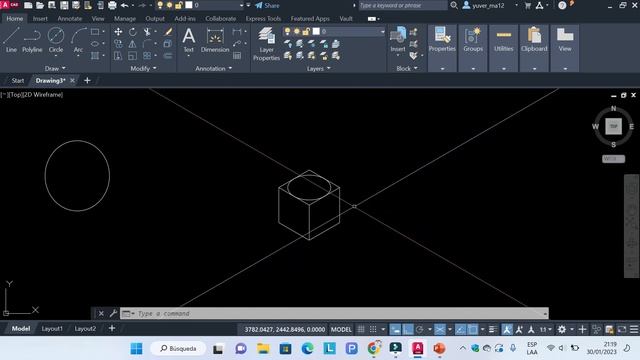Activate the Fillet tool
The height and width of the screenshot is (360, 640).
(x=147, y=44)
